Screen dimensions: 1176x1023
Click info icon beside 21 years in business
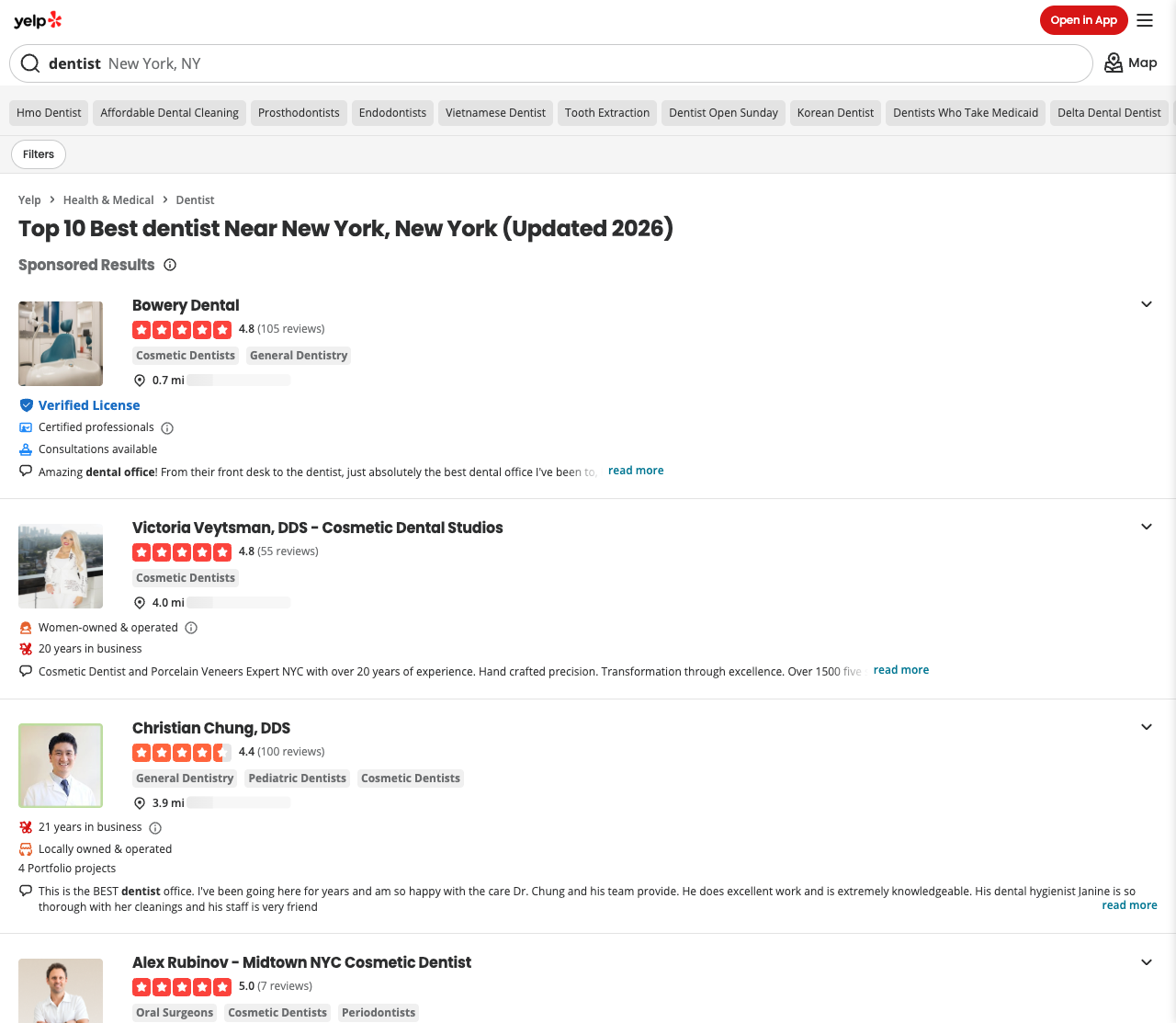tap(155, 828)
